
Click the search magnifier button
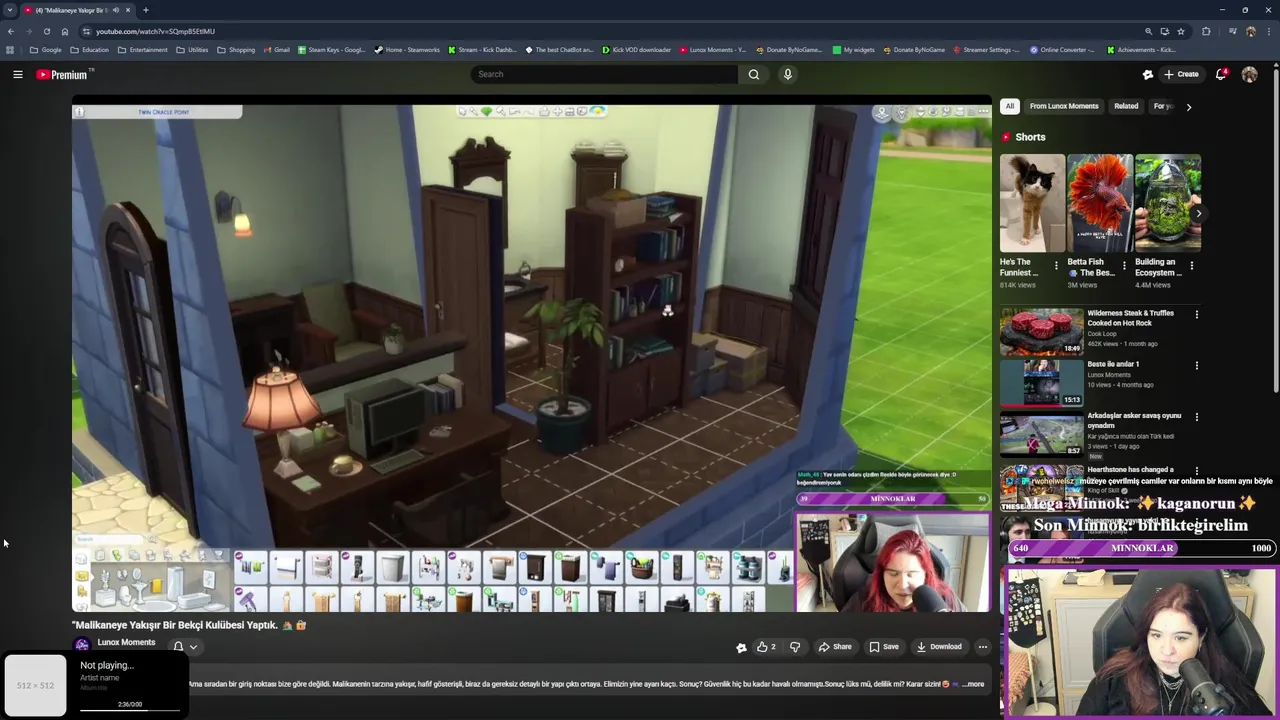click(754, 74)
